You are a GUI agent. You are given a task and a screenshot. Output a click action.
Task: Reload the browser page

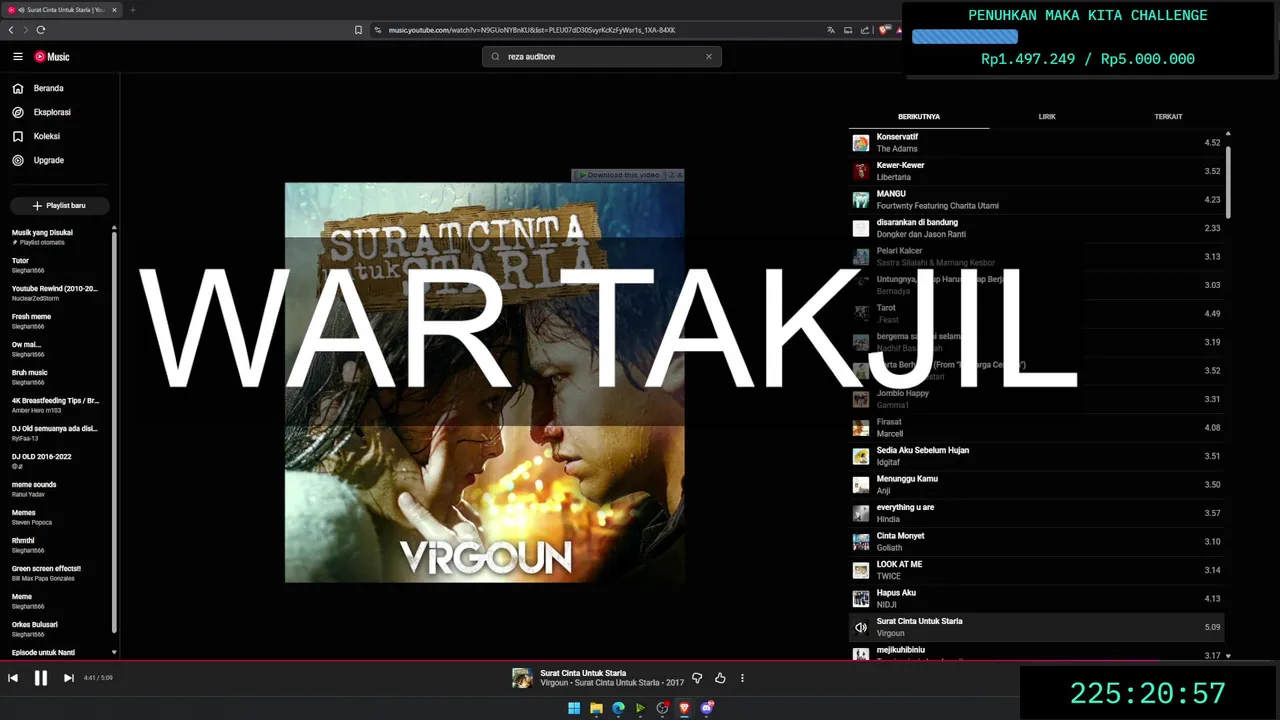click(x=41, y=30)
